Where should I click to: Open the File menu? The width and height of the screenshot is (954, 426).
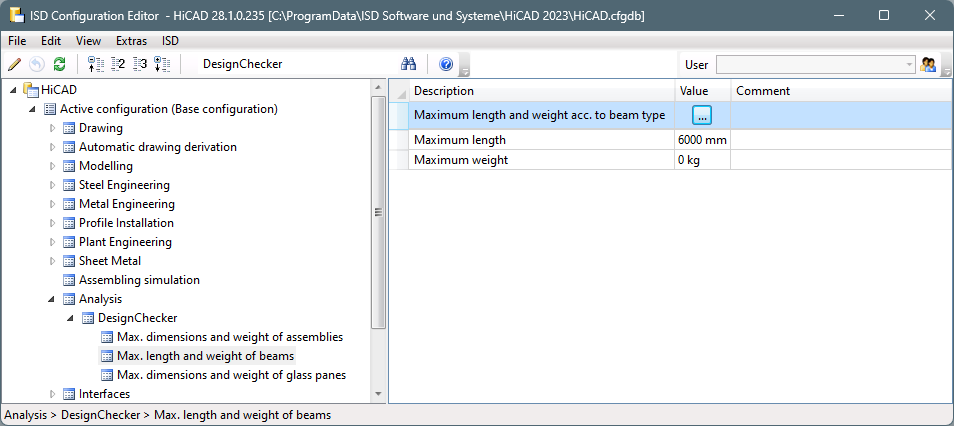[17, 41]
